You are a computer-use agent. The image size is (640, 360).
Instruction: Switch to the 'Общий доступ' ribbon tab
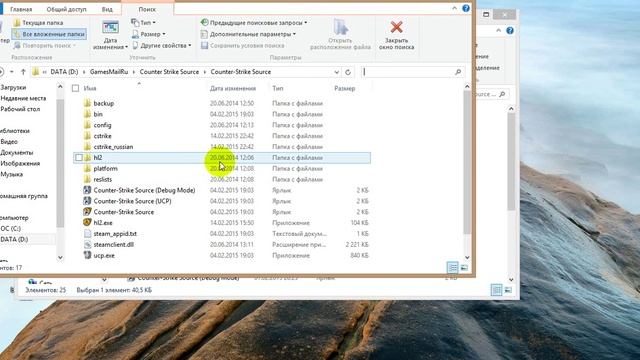66,9
